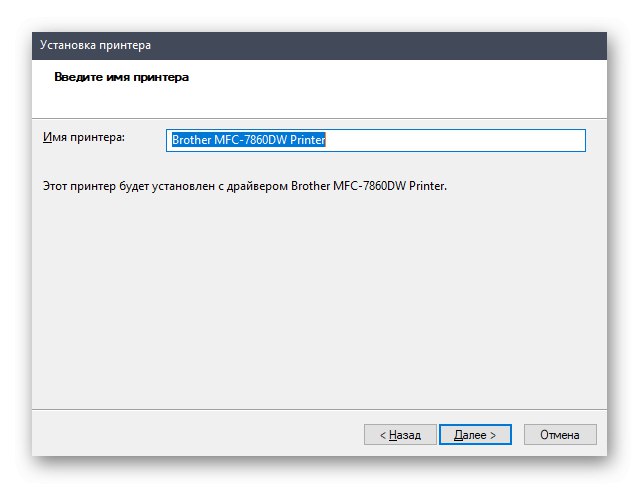The height and width of the screenshot is (488, 639).
Task: Click the printer name input field
Action: coord(375,140)
